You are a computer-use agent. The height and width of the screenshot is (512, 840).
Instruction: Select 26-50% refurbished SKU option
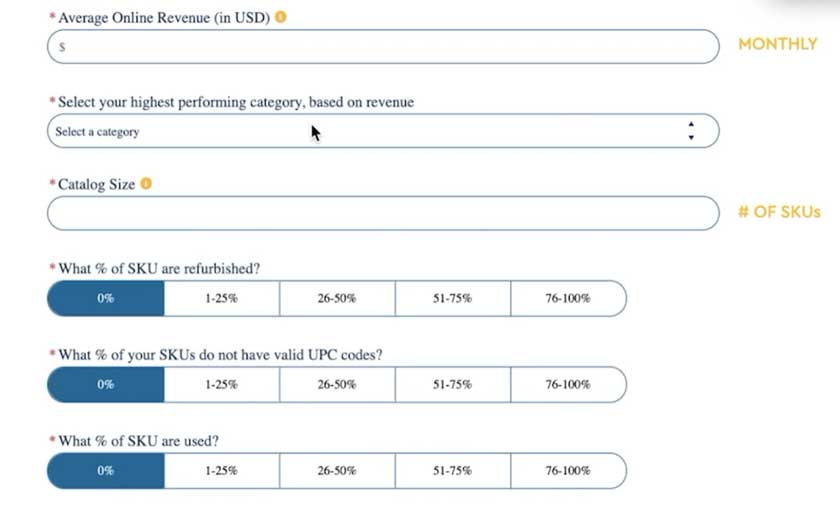pyautogui.click(x=337, y=298)
